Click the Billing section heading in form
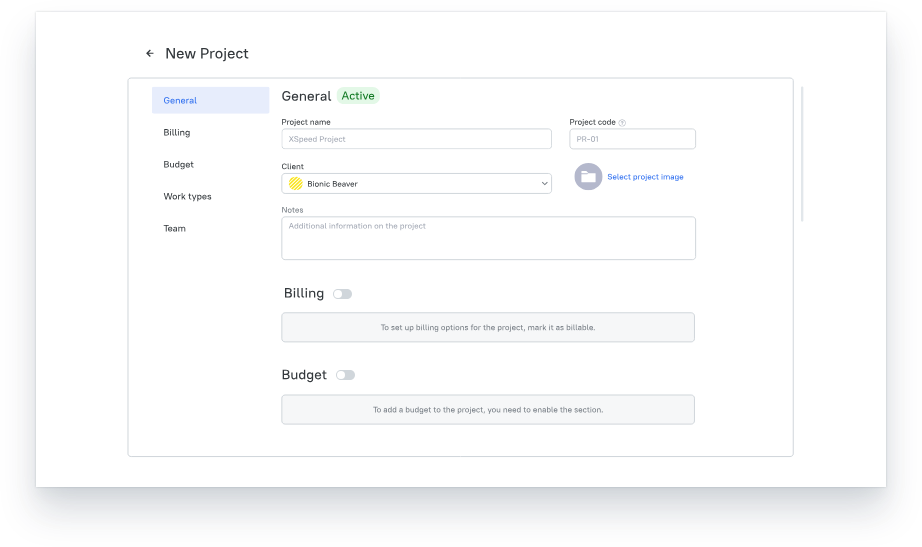The height and width of the screenshot is (547, 922). tap(303, 293)
